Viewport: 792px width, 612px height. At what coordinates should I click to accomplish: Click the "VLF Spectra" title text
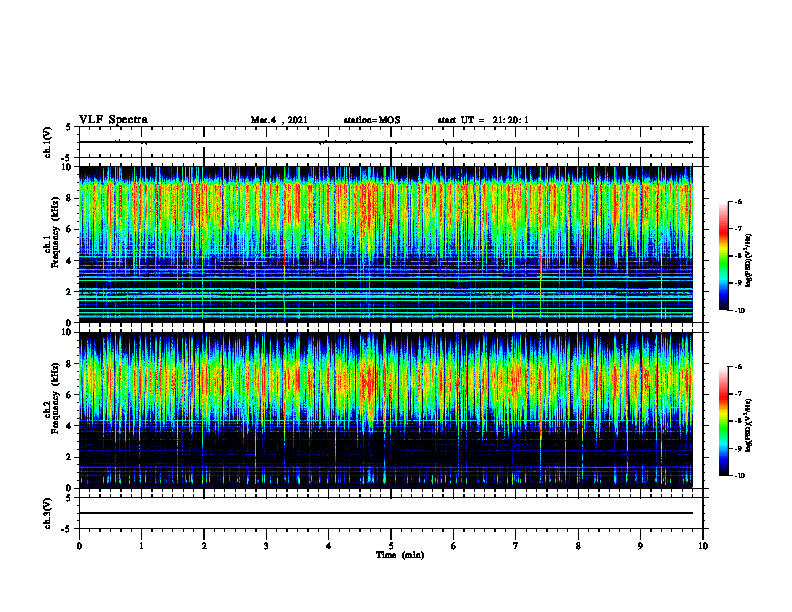click(113, 120)
